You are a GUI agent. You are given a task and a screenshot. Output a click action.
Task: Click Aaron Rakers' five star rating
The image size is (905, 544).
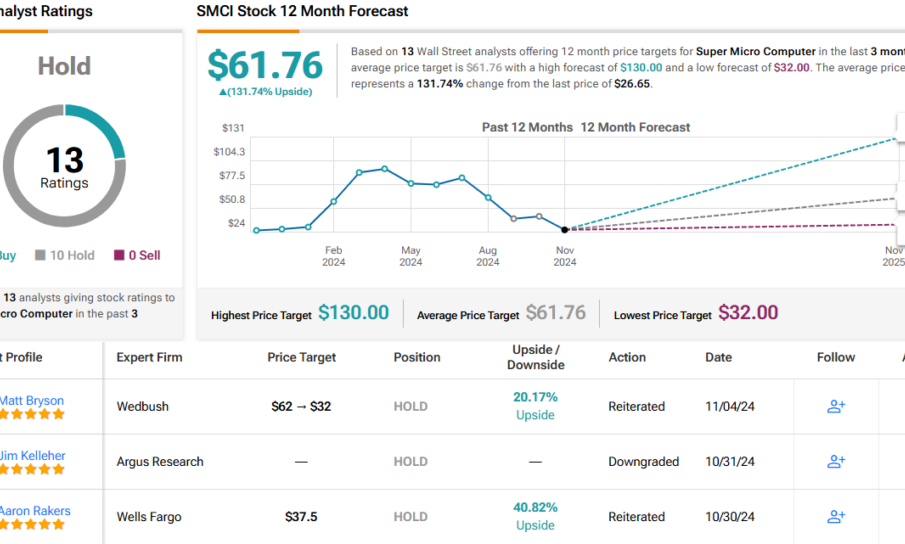pos(32,524)
